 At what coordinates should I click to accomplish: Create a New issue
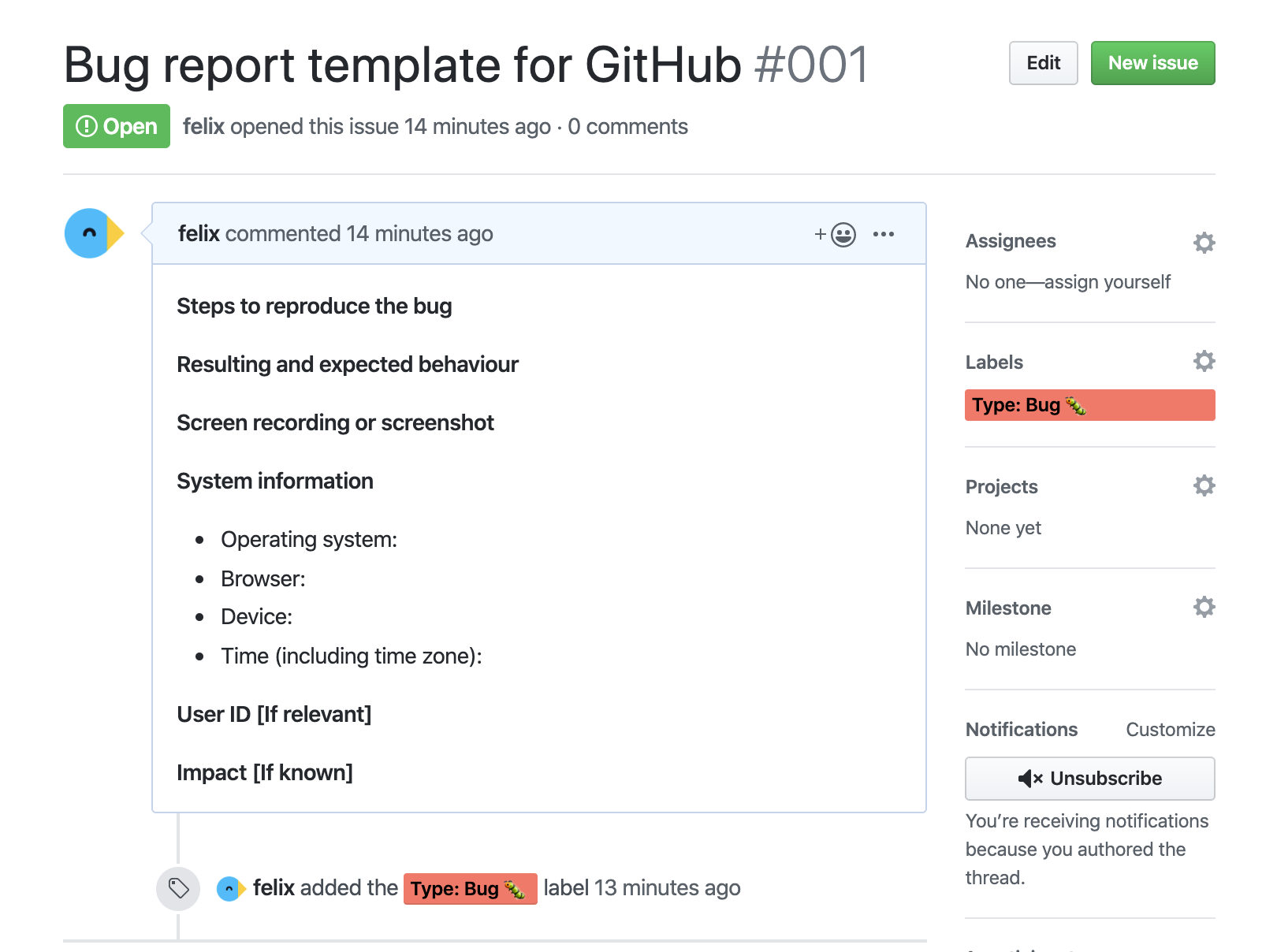[x=1152, y=63]
